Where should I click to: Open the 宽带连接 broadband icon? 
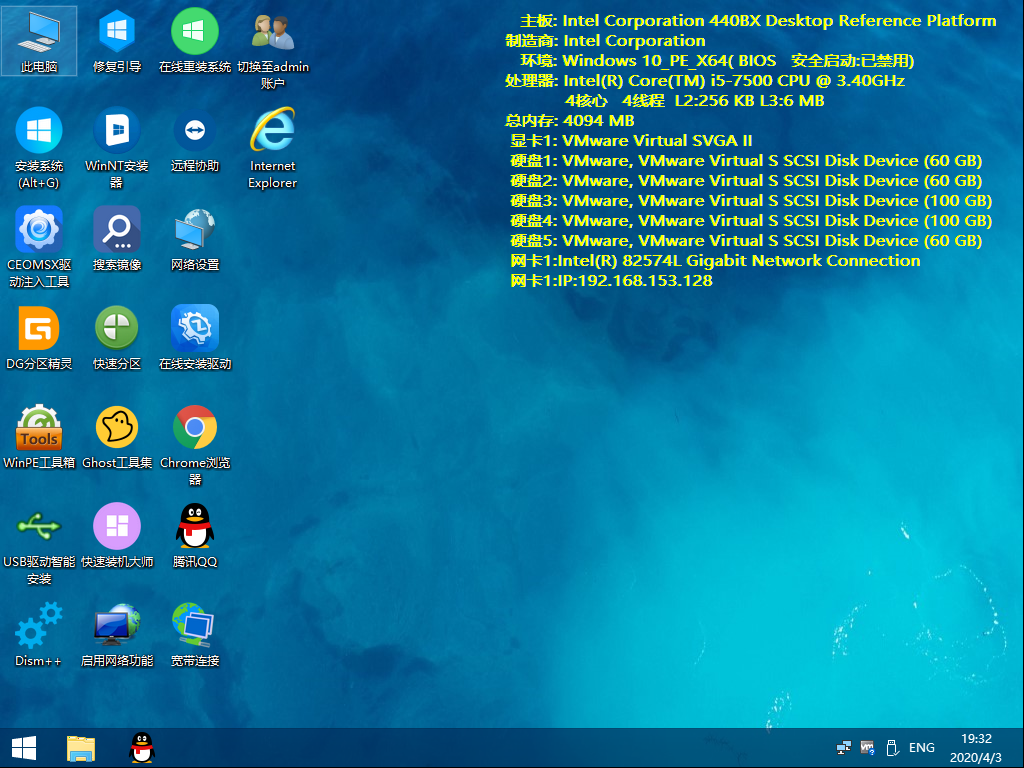(195, 635)
